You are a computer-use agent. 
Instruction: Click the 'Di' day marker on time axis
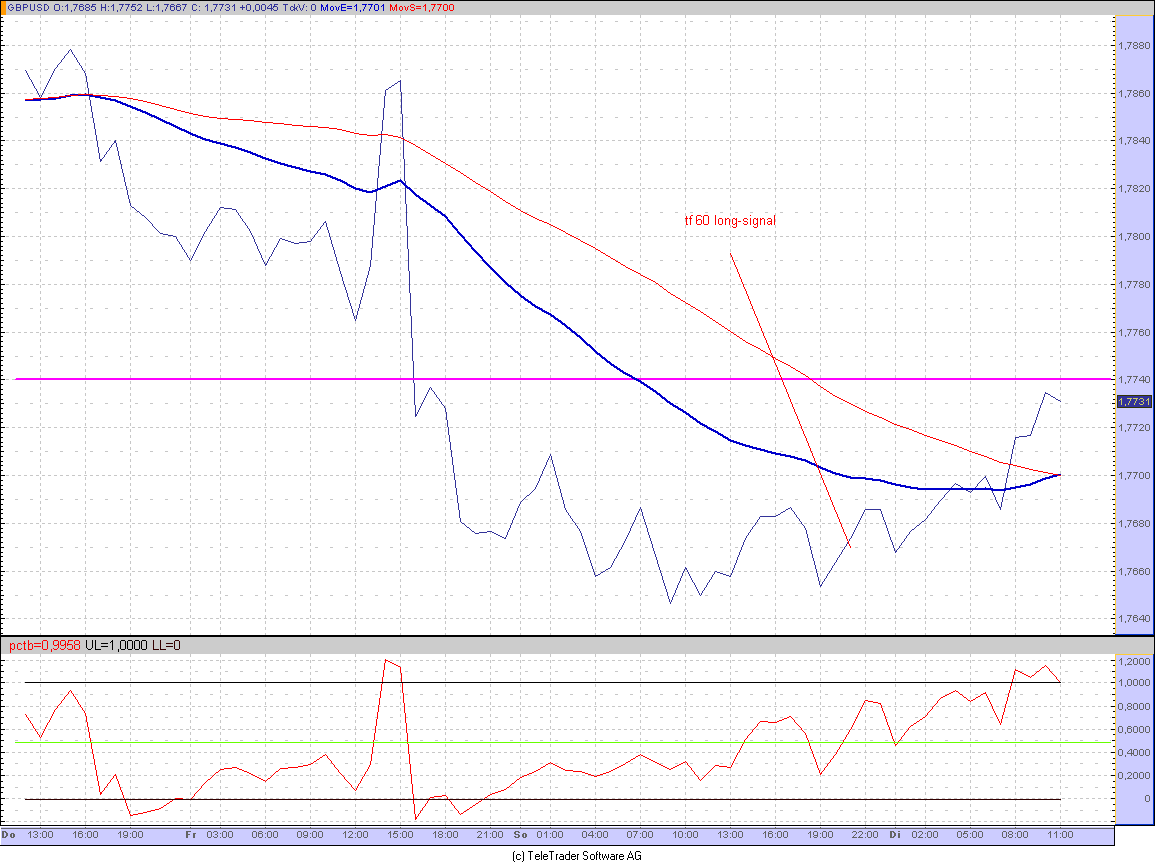pos(895,835)
